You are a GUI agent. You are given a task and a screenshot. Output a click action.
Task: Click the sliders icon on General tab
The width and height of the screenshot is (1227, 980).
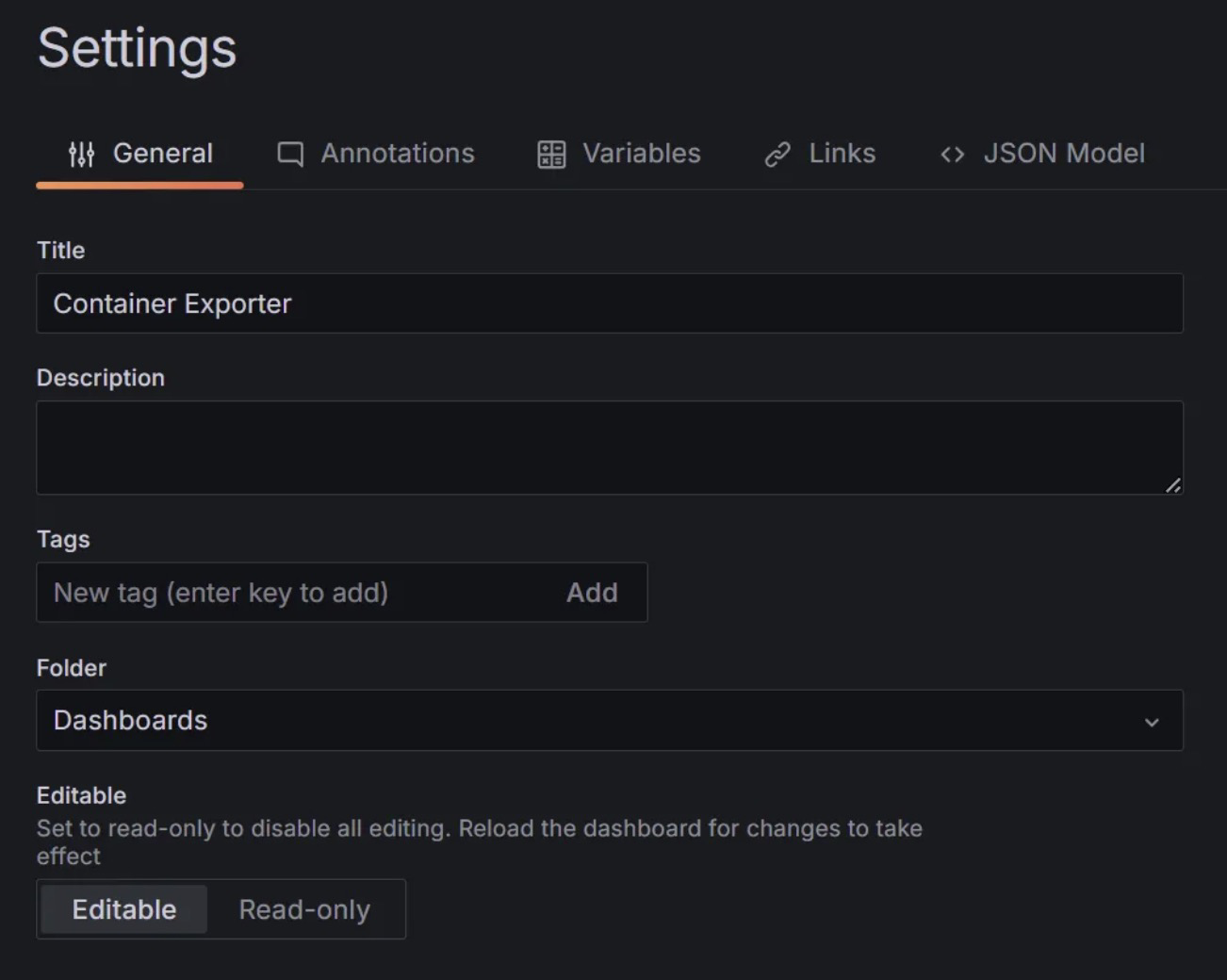82,154
